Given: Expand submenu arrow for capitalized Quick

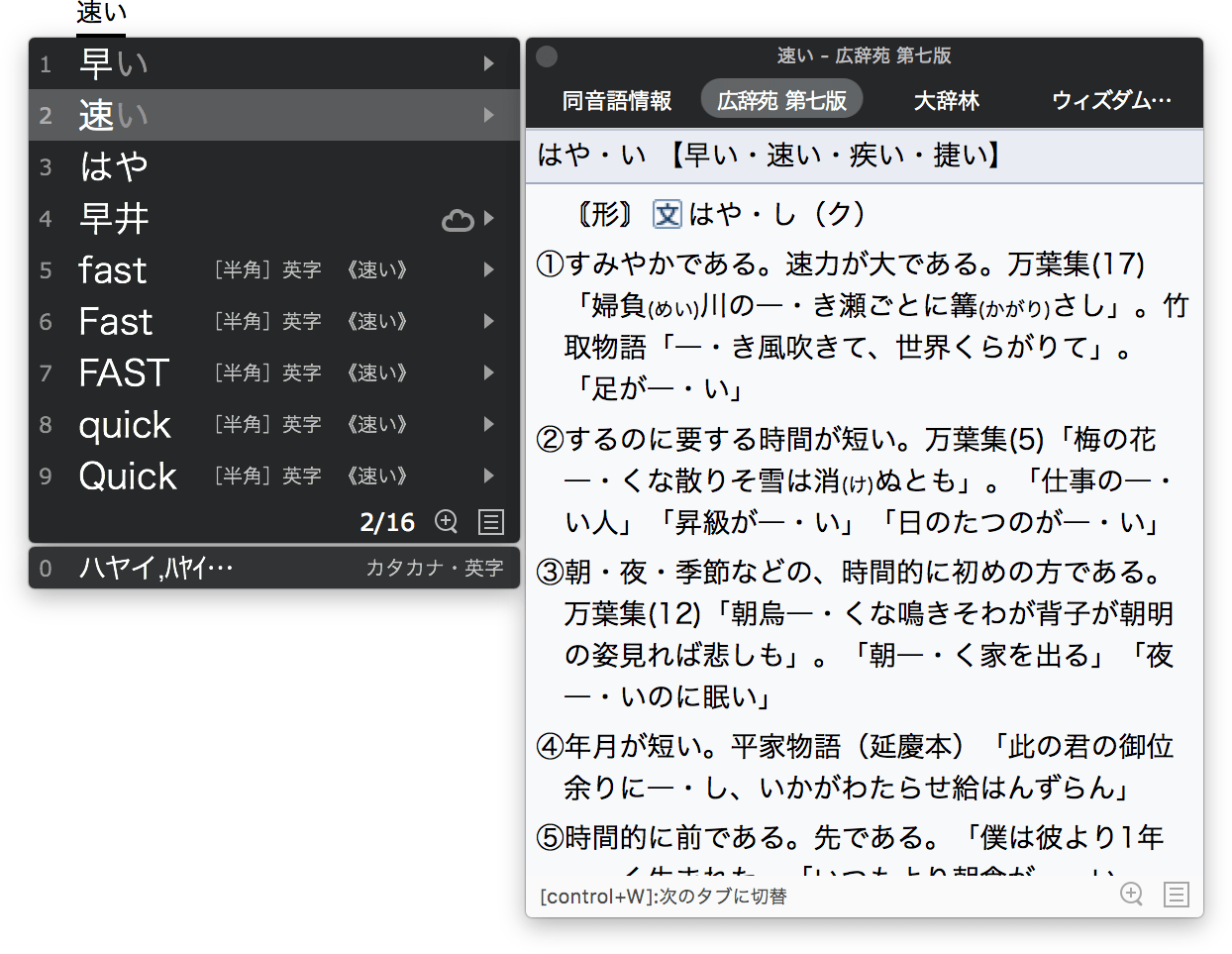Looking at the screenshot, I should (488, 476).
